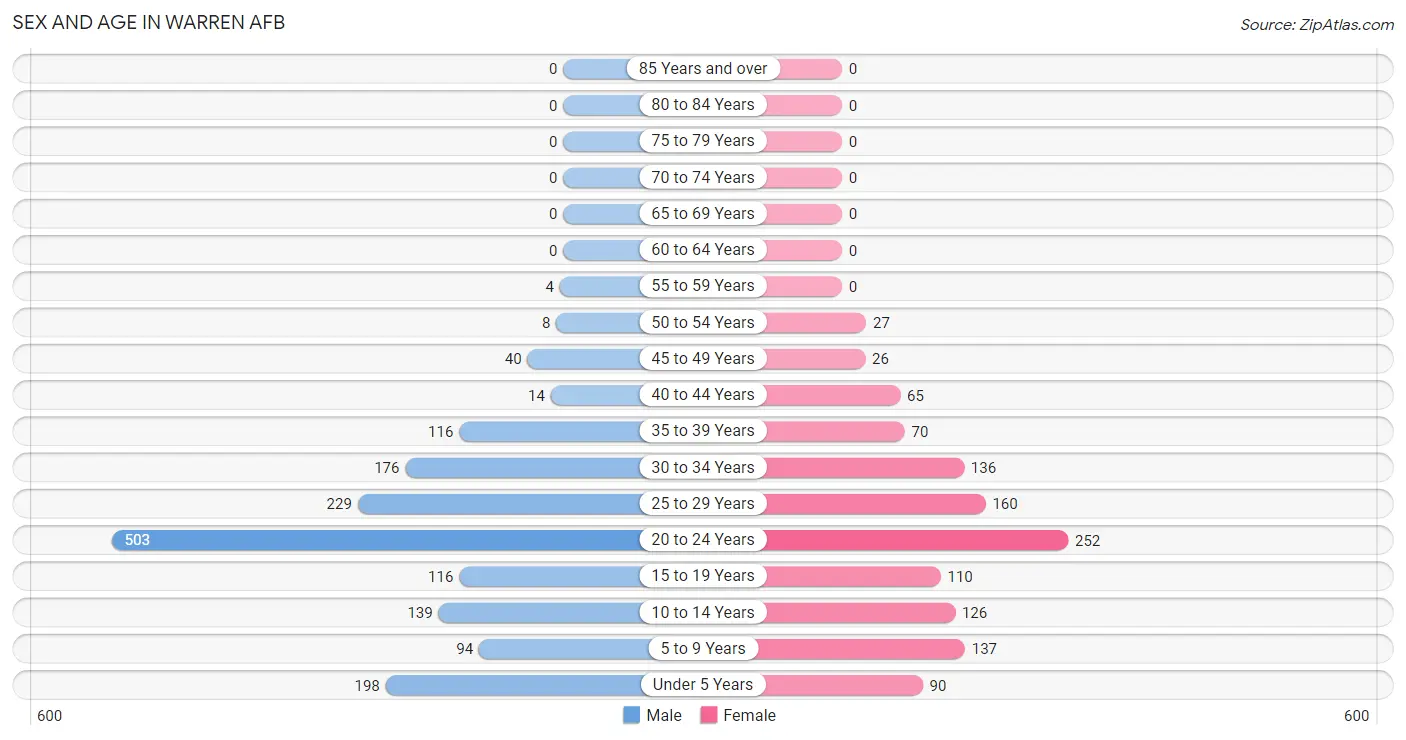Toggle the Male series legend label
The height and width of the screenshot is (740, 1406).
tap(664, 715)
